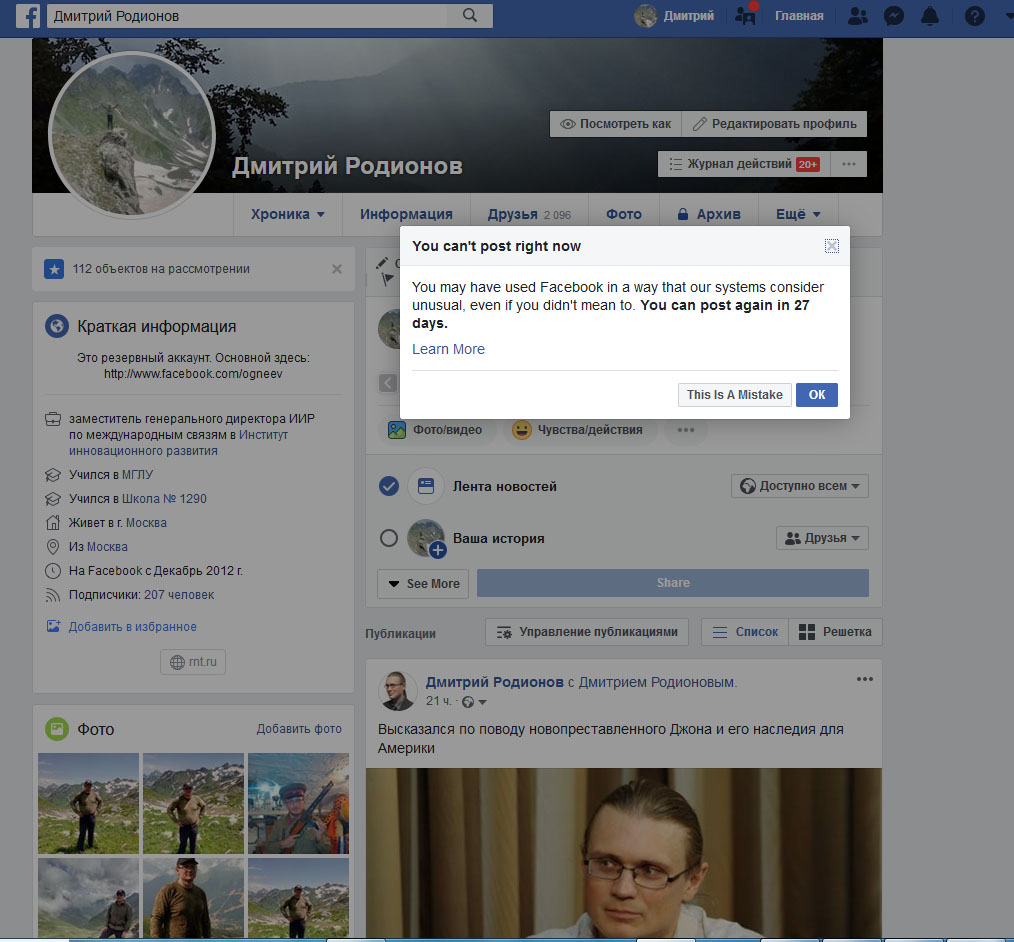Viewport: 1014px width, 942px height.
Task: Expand the See More options
Action: point(423,584)
